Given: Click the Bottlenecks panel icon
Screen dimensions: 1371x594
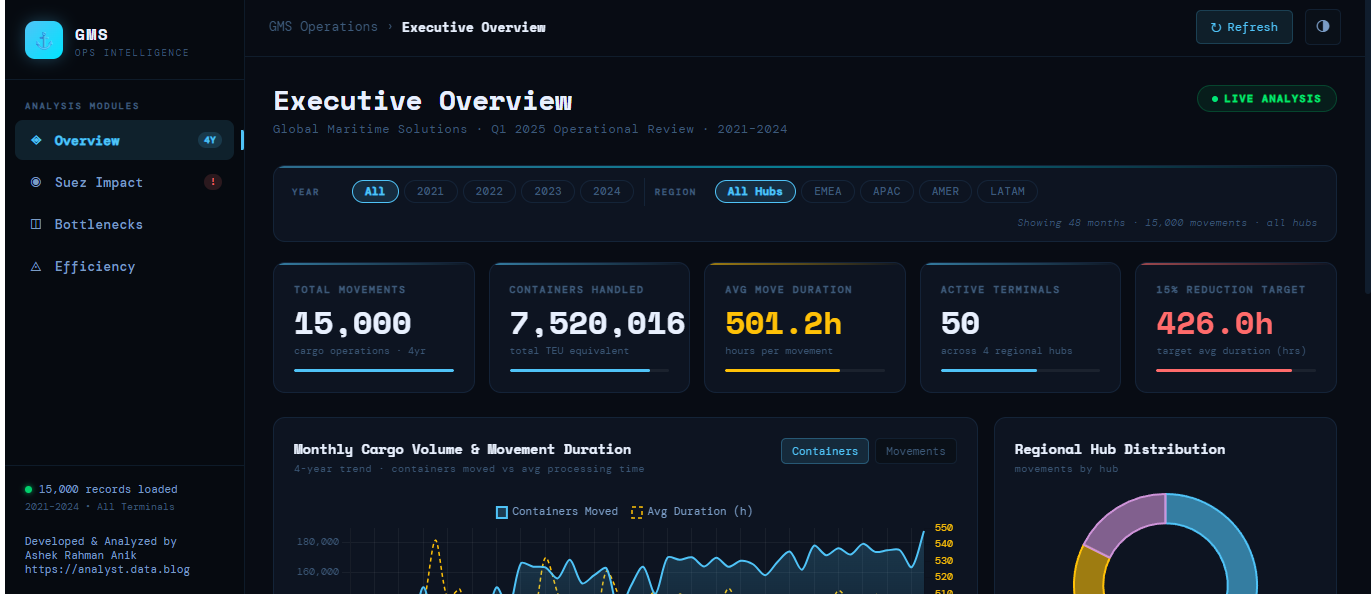Looking at the screenshot, I should [36, 225].
